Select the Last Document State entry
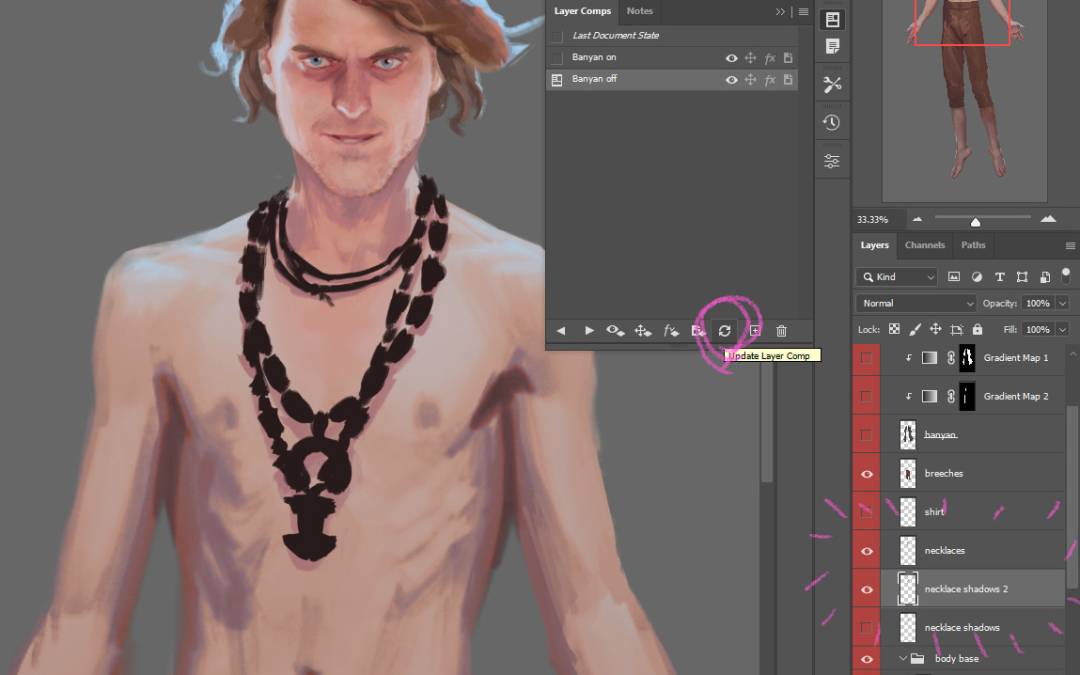This screenshot has width=1080, height=675. [x=615, y=36]
